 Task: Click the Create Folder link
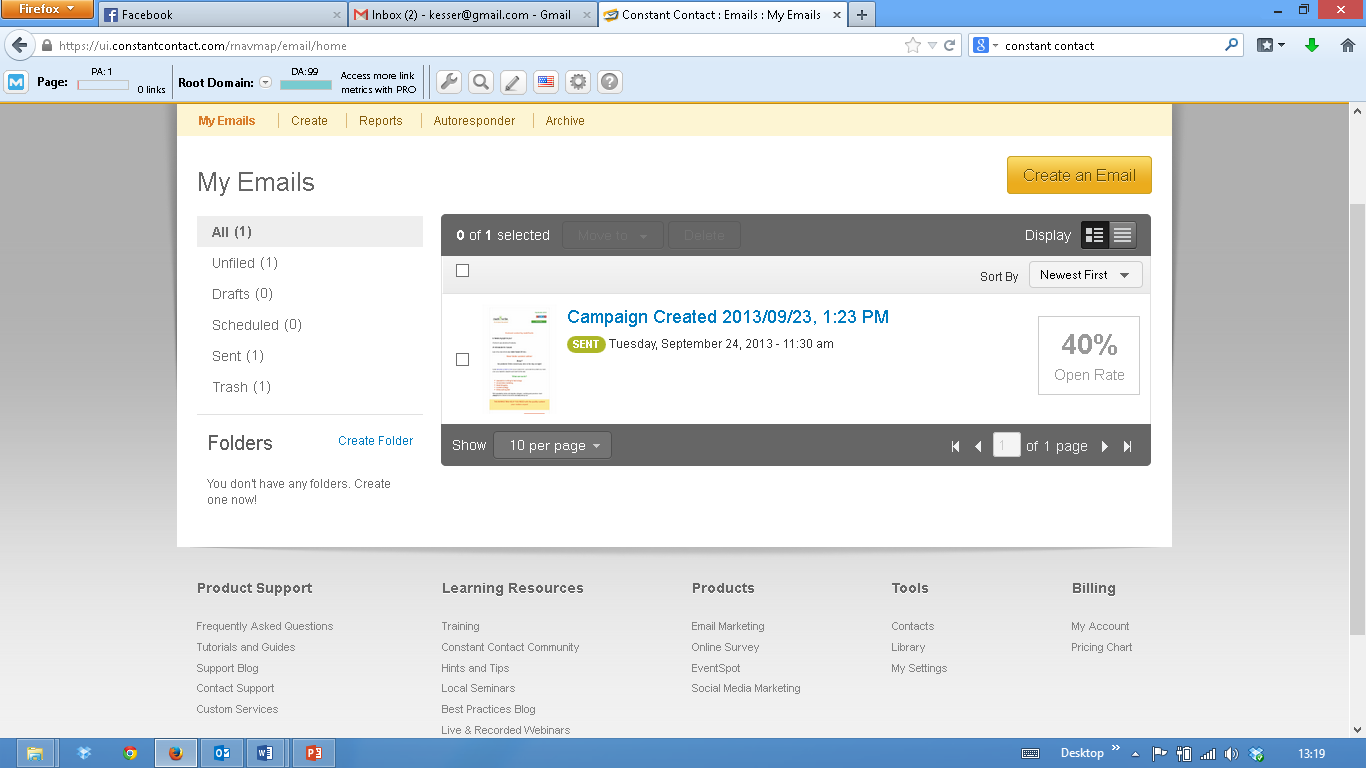pos(375,440)
